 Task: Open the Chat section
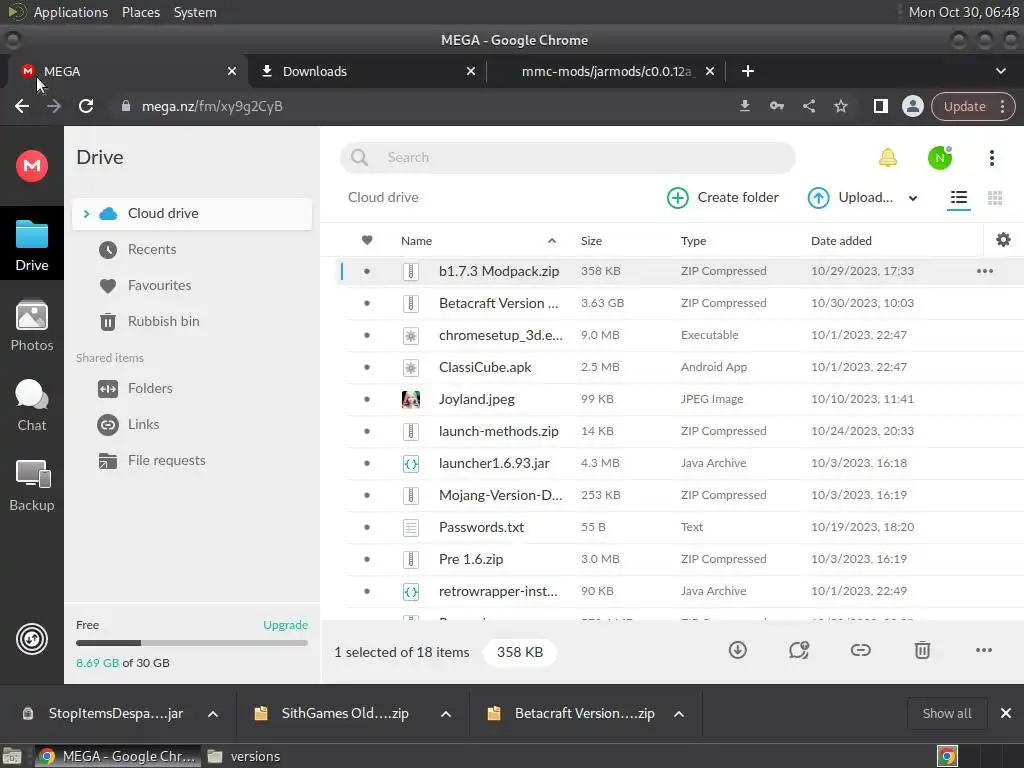click(31, 406)
